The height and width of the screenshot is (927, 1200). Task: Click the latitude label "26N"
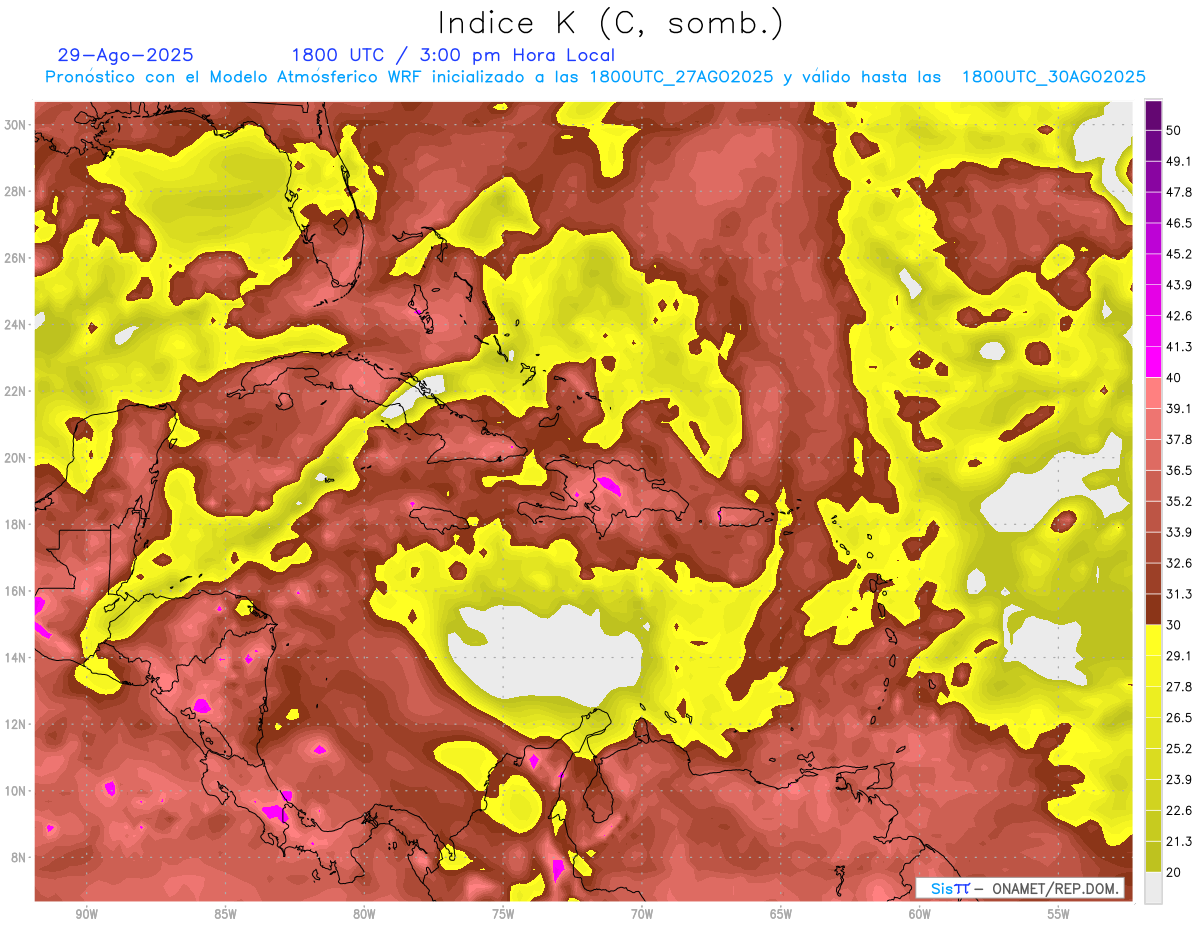point(17,258)
